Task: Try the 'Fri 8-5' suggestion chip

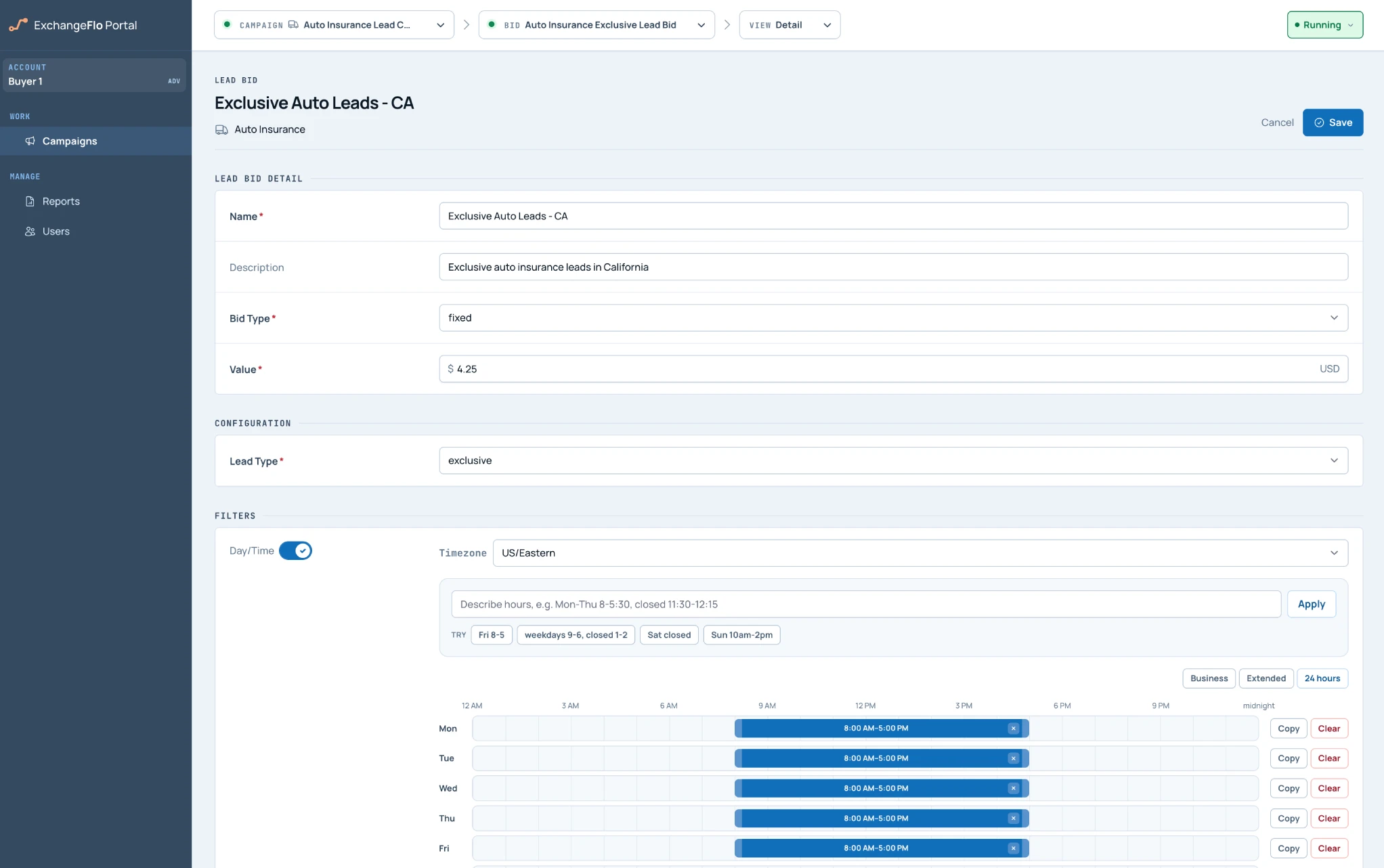Action: (x=491, y=635)
